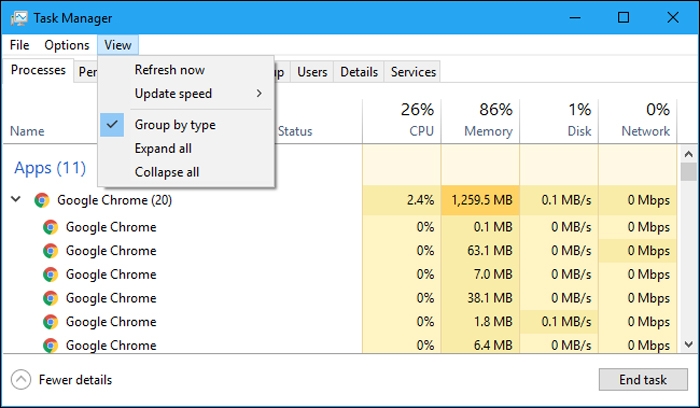Select Collapse all in the View menu
The width and height of the screenshot is (700, 408).
166,172
